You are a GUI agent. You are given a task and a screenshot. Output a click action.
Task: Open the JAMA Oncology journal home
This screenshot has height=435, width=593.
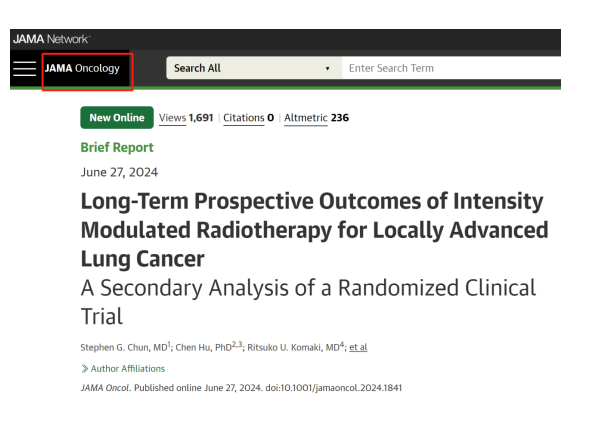(82, 68)
